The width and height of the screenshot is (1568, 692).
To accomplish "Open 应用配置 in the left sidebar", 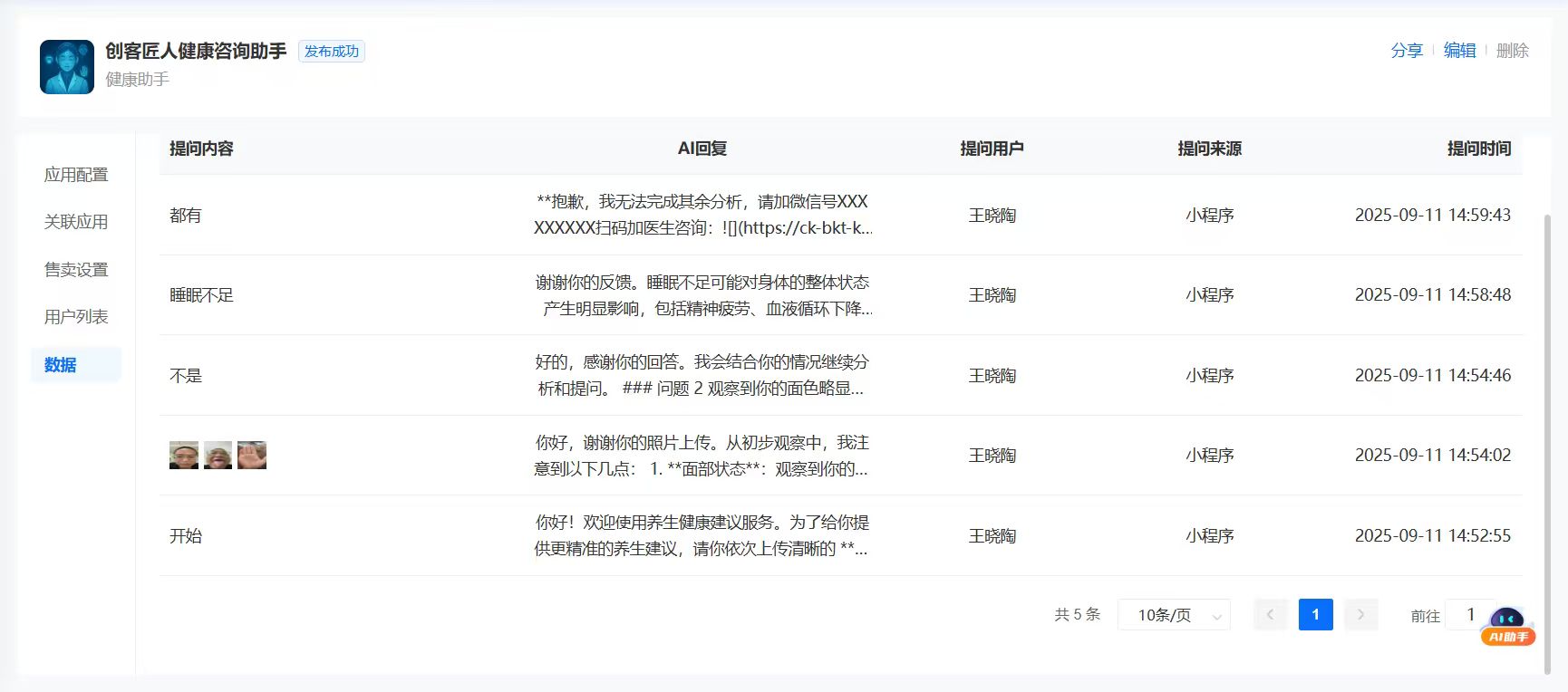I will coord(76,175).
